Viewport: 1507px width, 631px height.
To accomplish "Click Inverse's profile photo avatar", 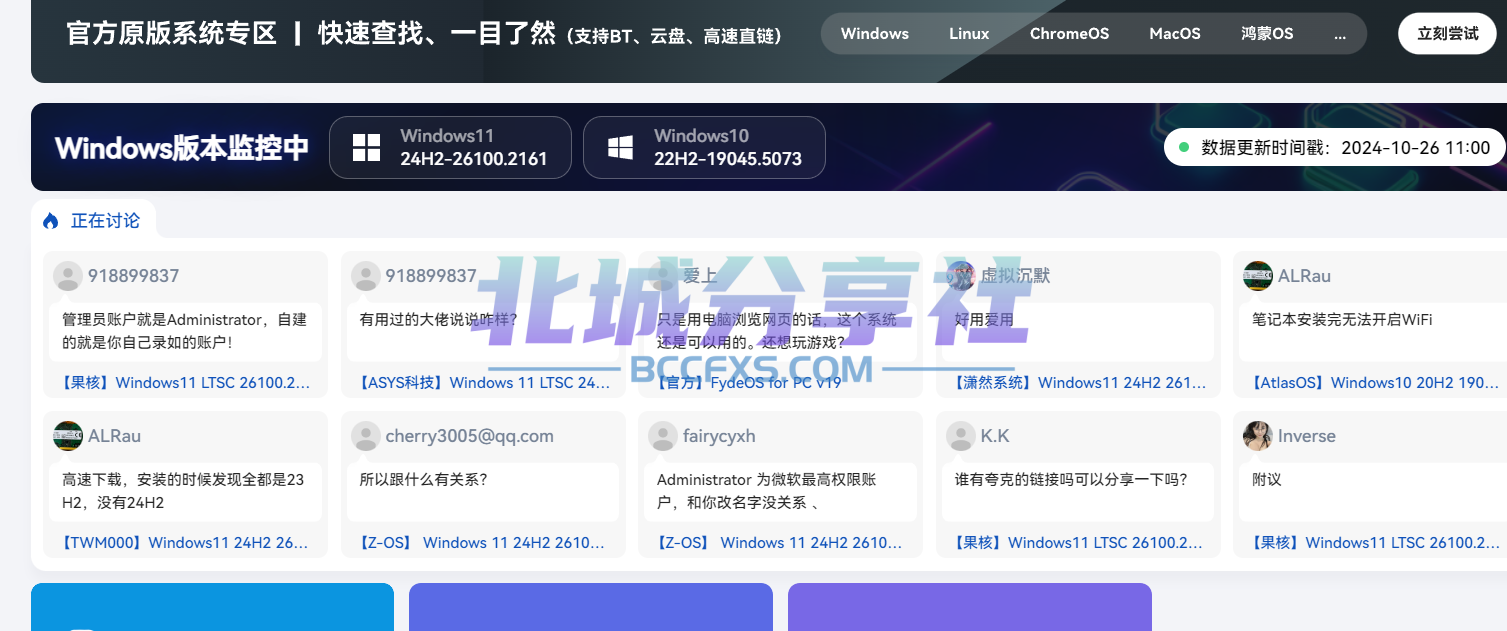I will tap(1258, 436).
